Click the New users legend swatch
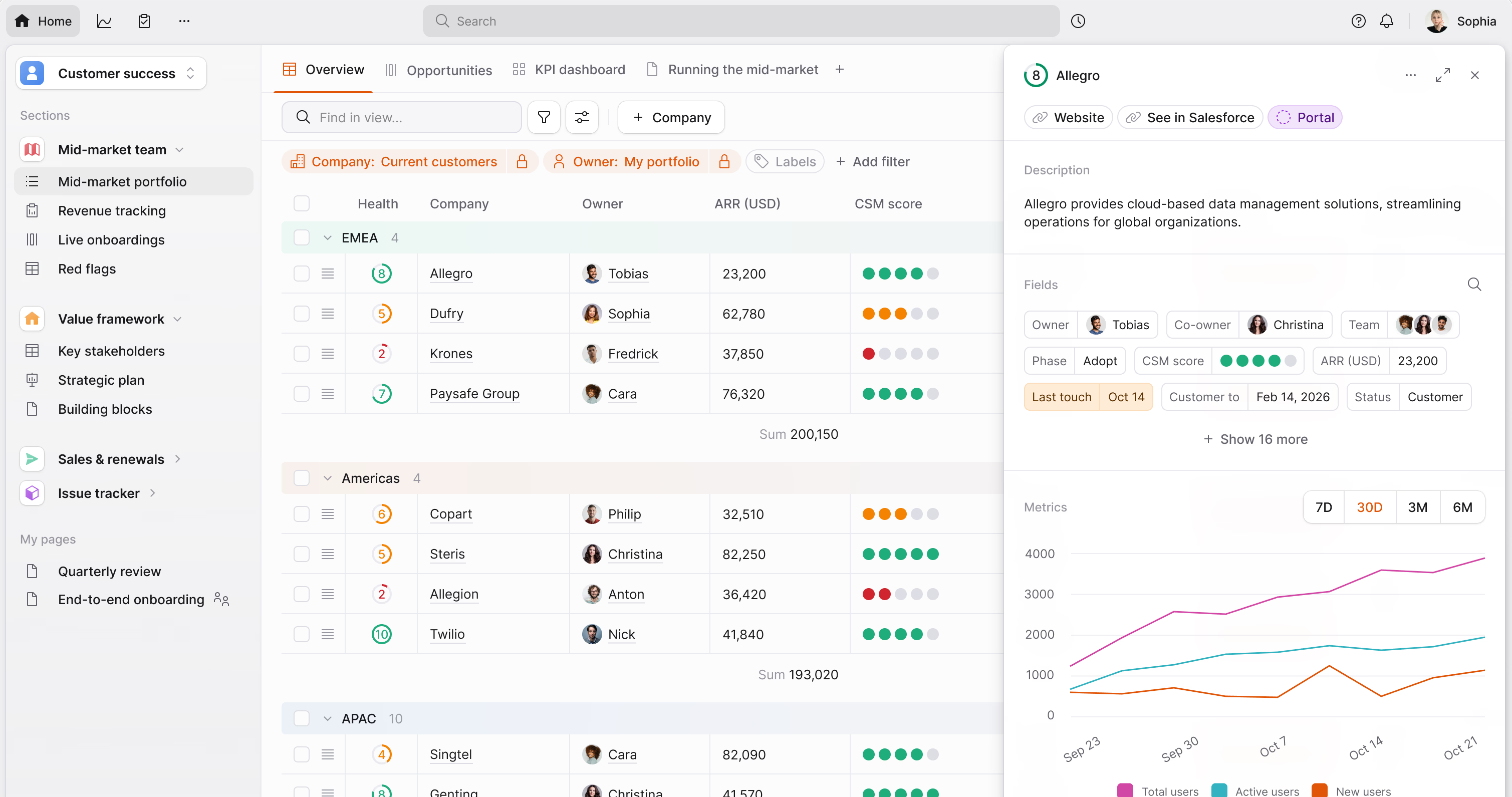Viewport: 1512px width, 797px height. tap(1319, 790)
